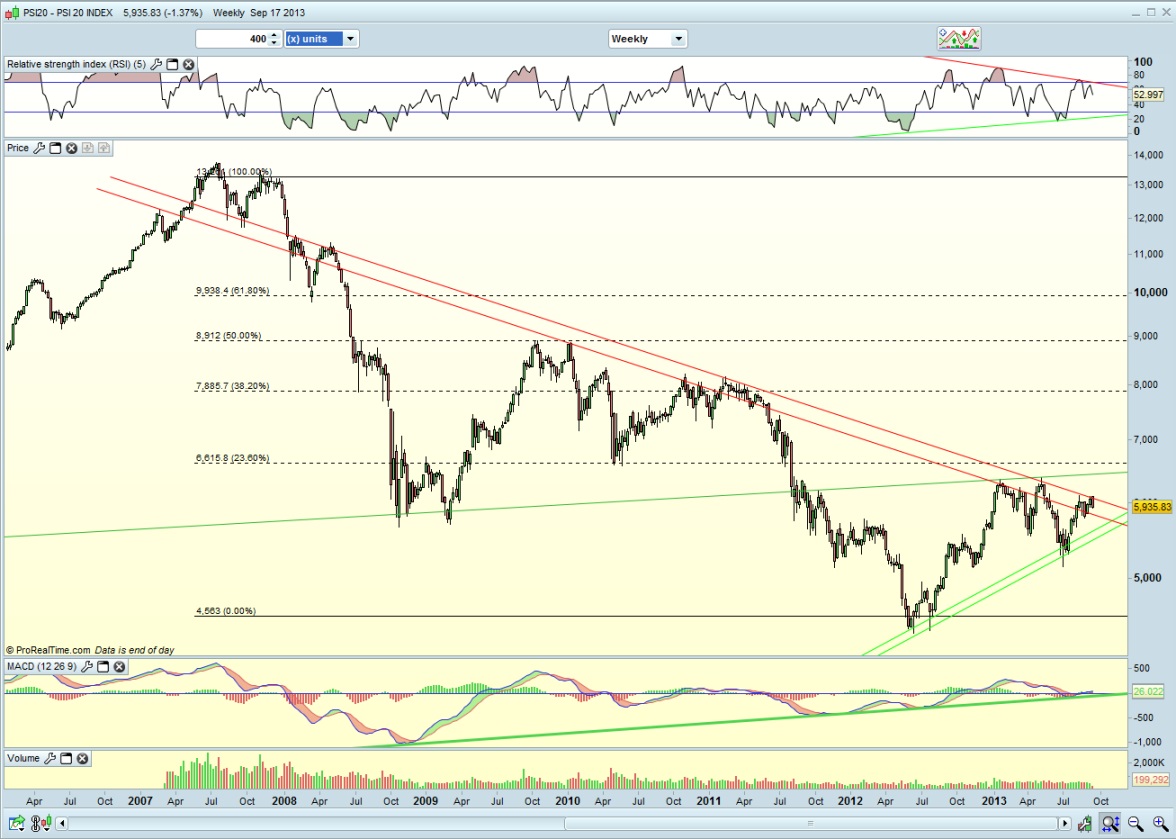Zoom in with the plus magnifier
Screen dimensions: 1176x839
click(1160, 823)
